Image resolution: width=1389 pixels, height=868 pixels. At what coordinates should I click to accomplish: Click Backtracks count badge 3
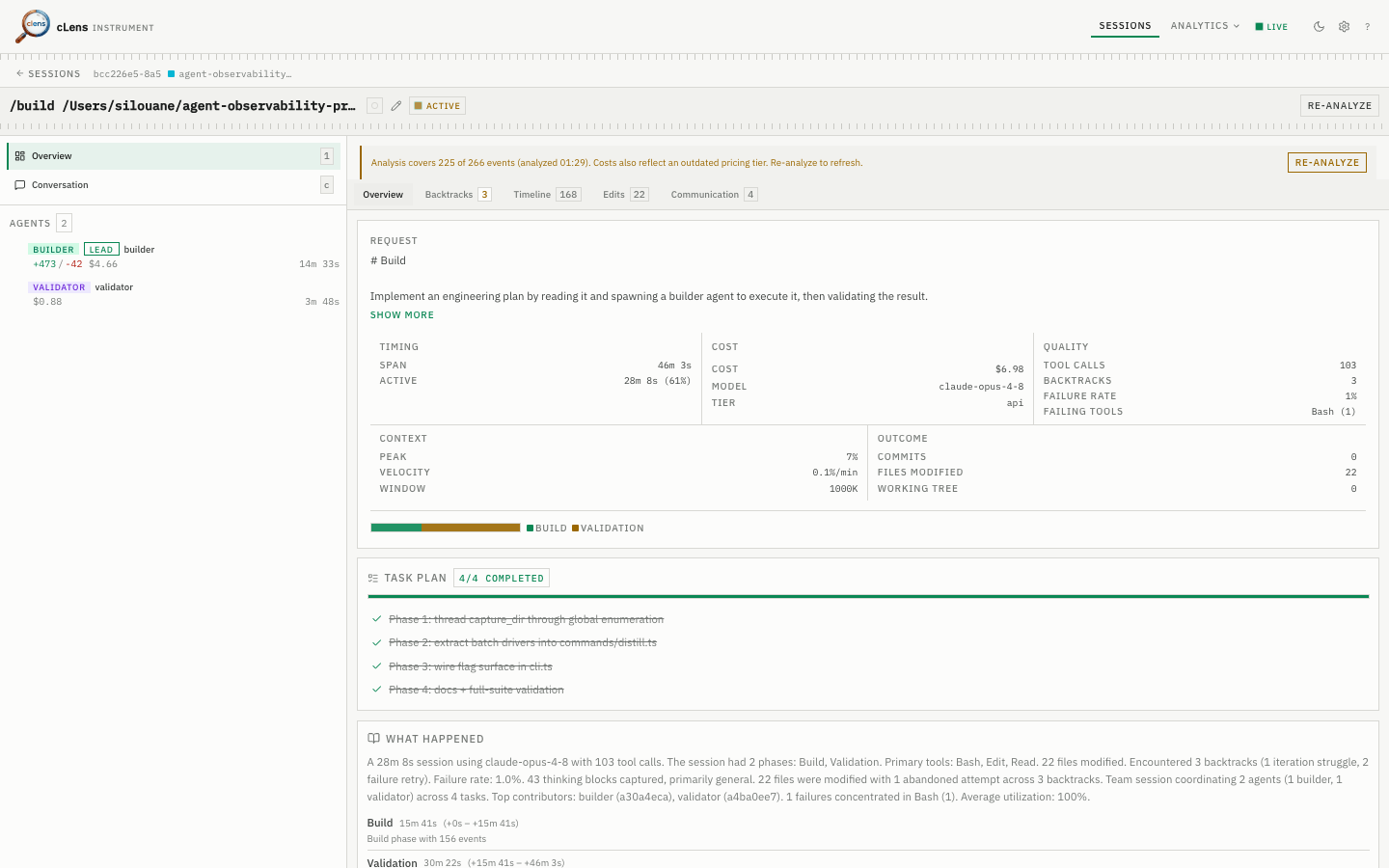pos(484,195)
